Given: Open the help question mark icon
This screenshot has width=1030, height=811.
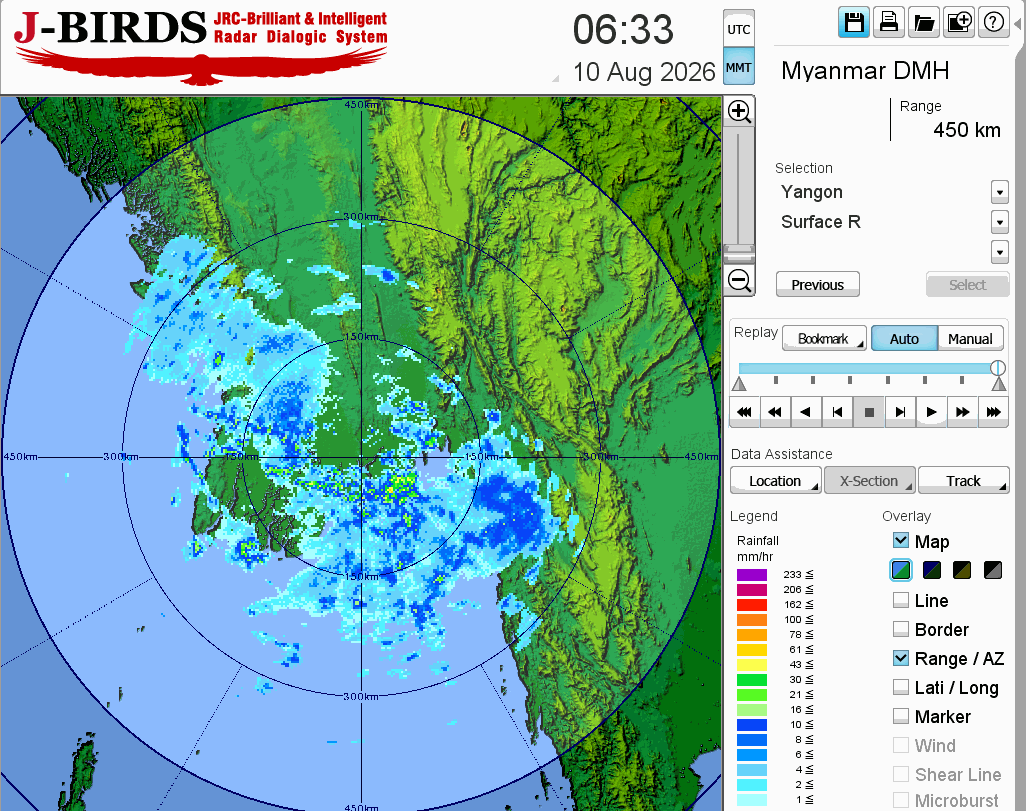Looking at the screenshot, I should (x=993, y=23).
